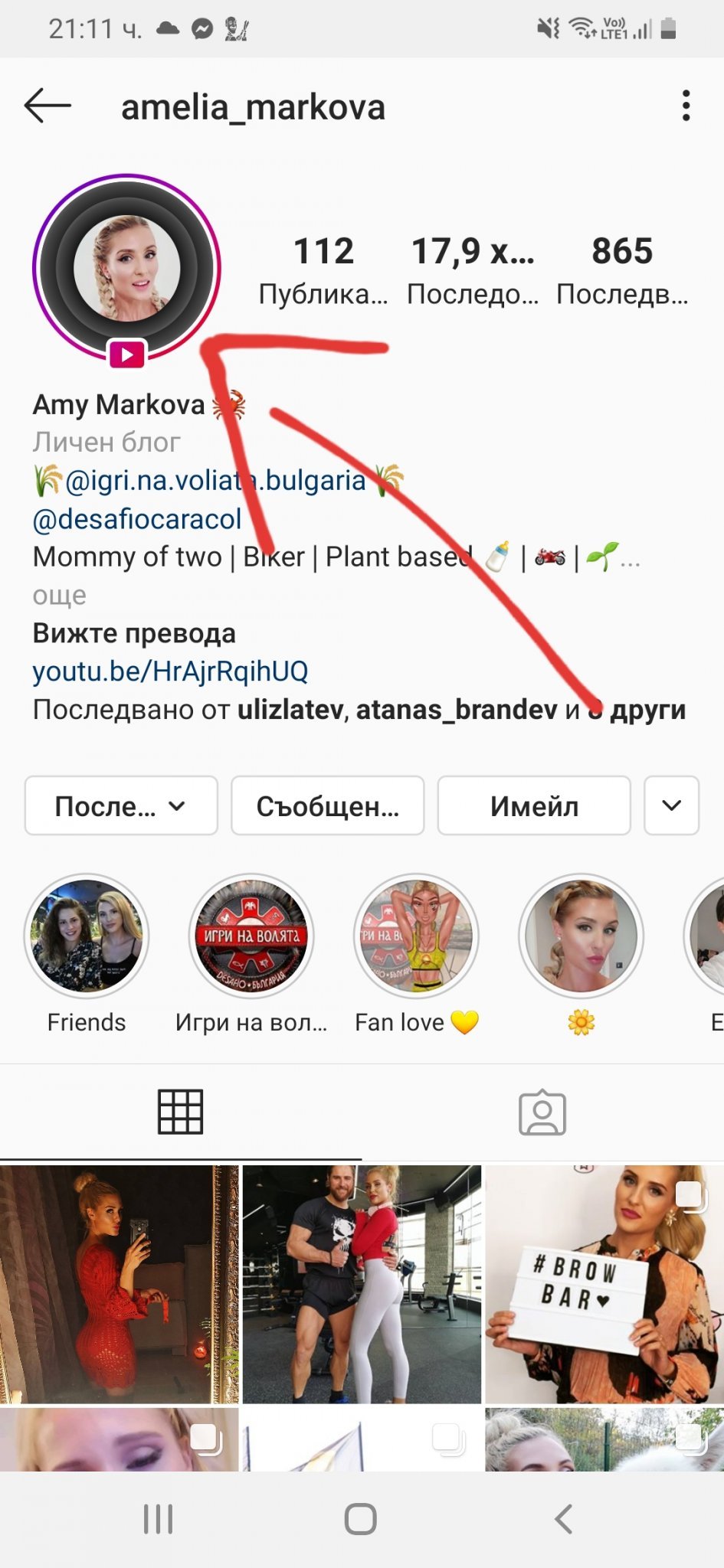Tap the IGTV play badge on the avatar
The width and height of the screenshot is (724, 1568).
point(127,354)
